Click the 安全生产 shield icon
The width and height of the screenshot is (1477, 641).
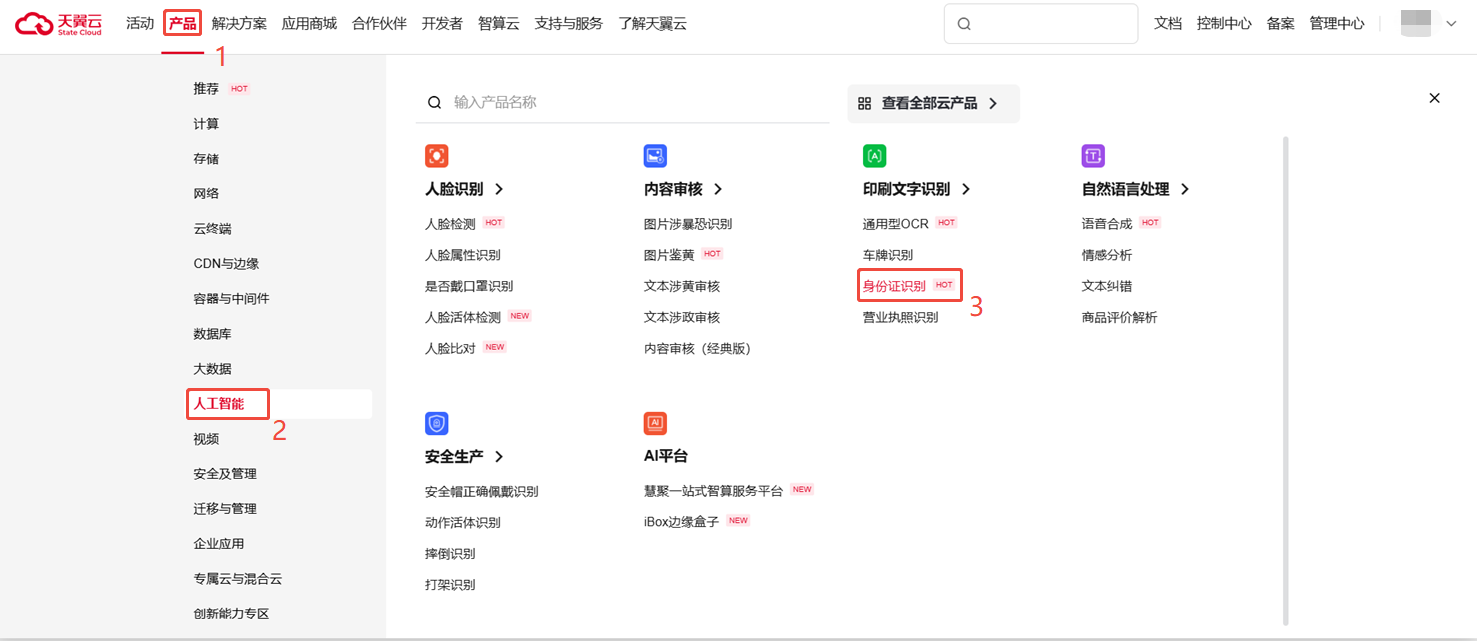coord(436,424)
